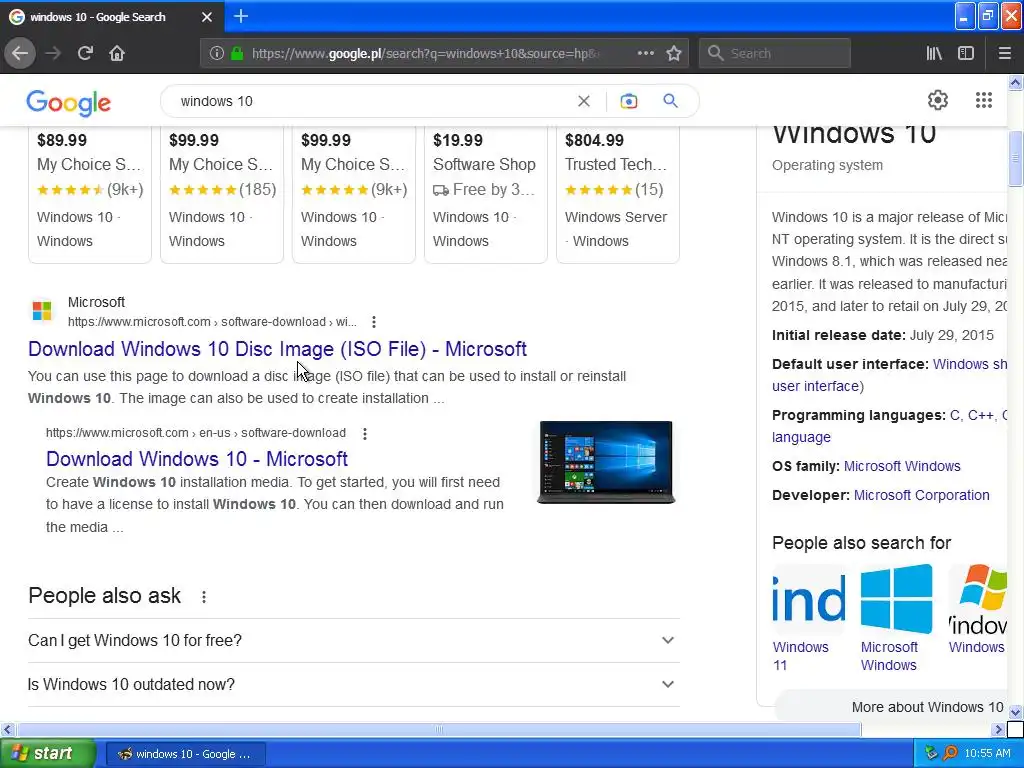Click the Microsoft site name above result

96,302
